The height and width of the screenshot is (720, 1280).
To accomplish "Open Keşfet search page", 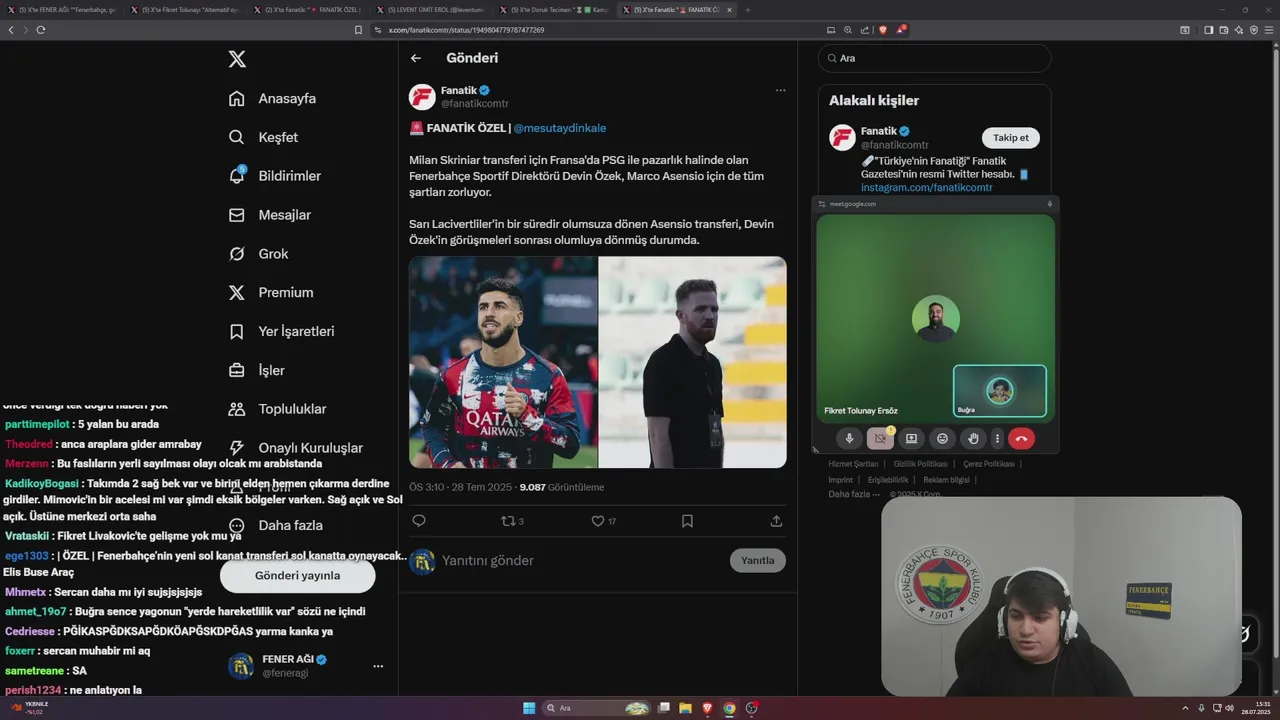I will [263, 137].
